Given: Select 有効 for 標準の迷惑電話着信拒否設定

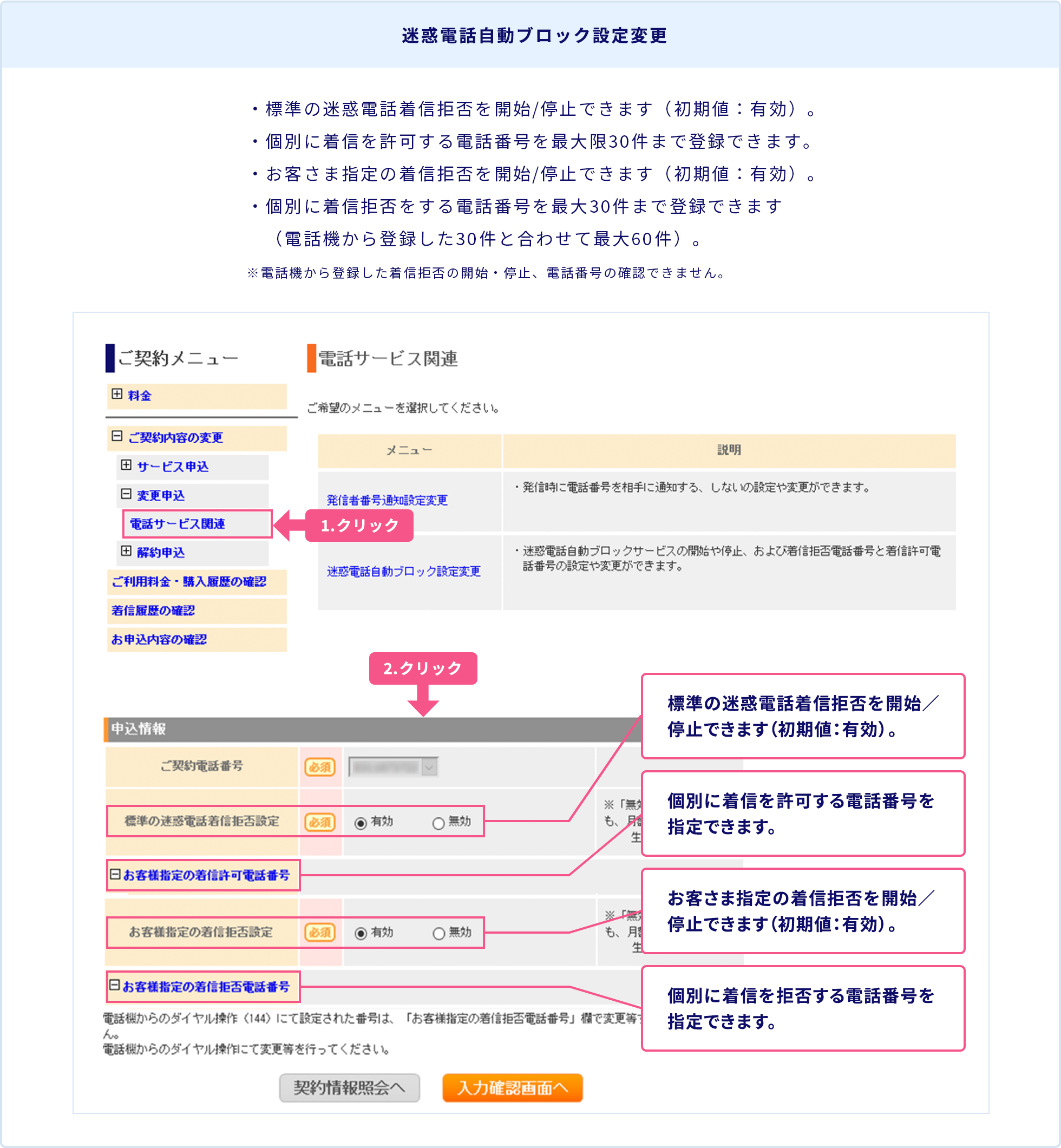Looking at the screenshot, I should (x=361, y=823).
